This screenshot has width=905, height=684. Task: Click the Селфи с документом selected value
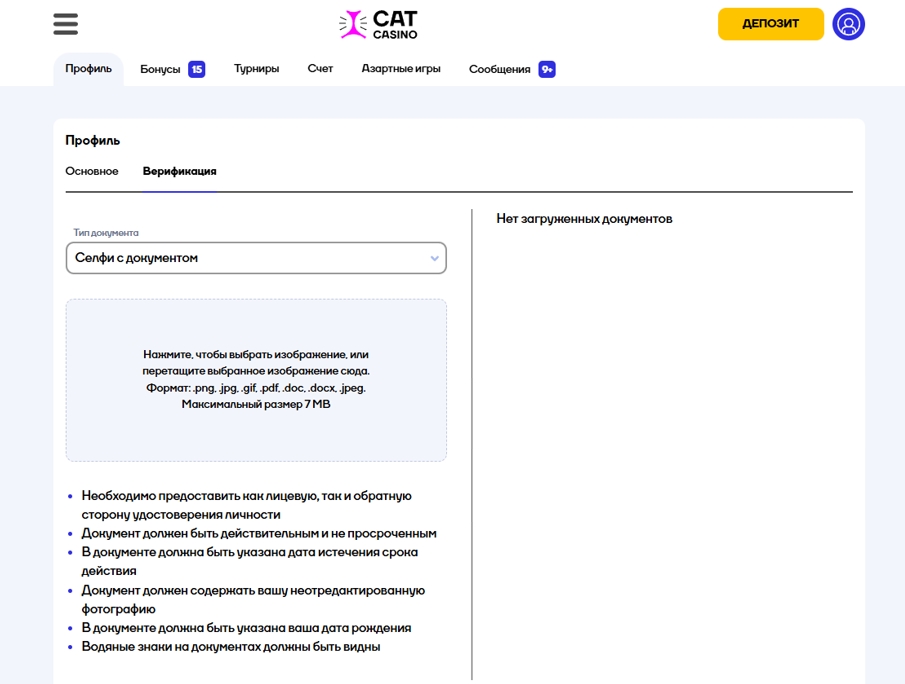[x=136, y=258]
